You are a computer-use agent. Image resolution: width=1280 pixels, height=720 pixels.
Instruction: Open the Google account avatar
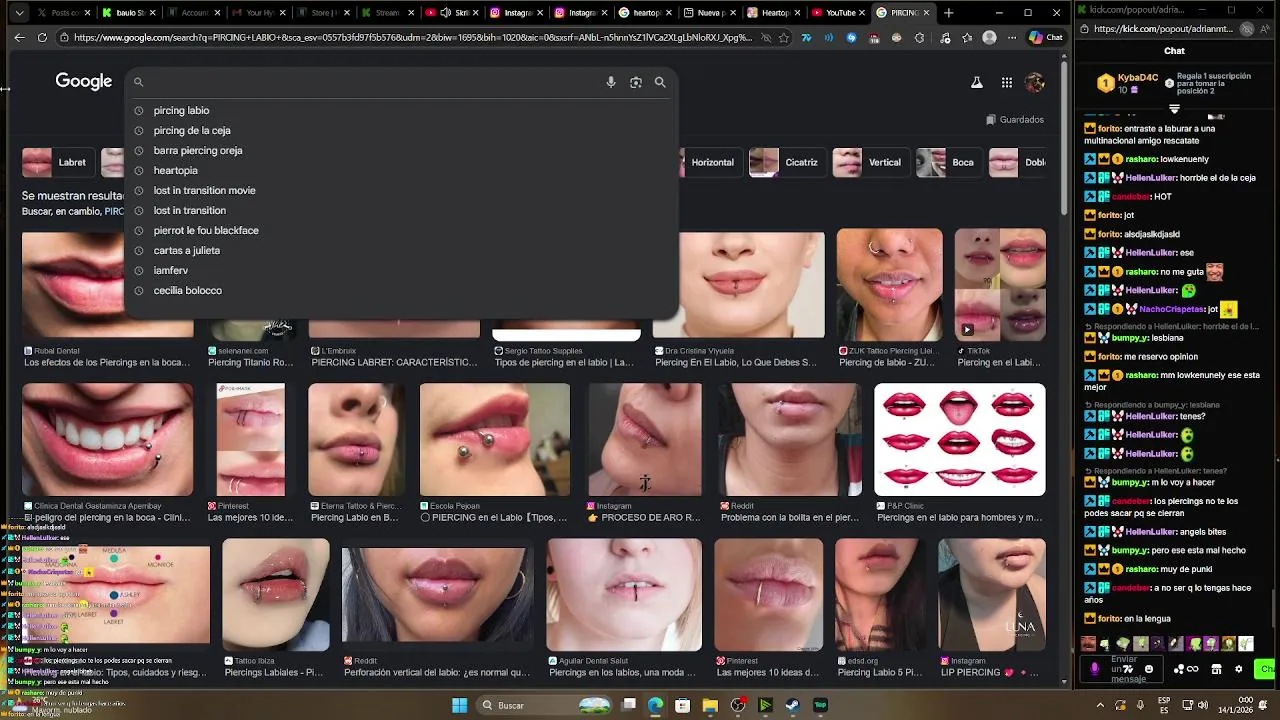1035,83
